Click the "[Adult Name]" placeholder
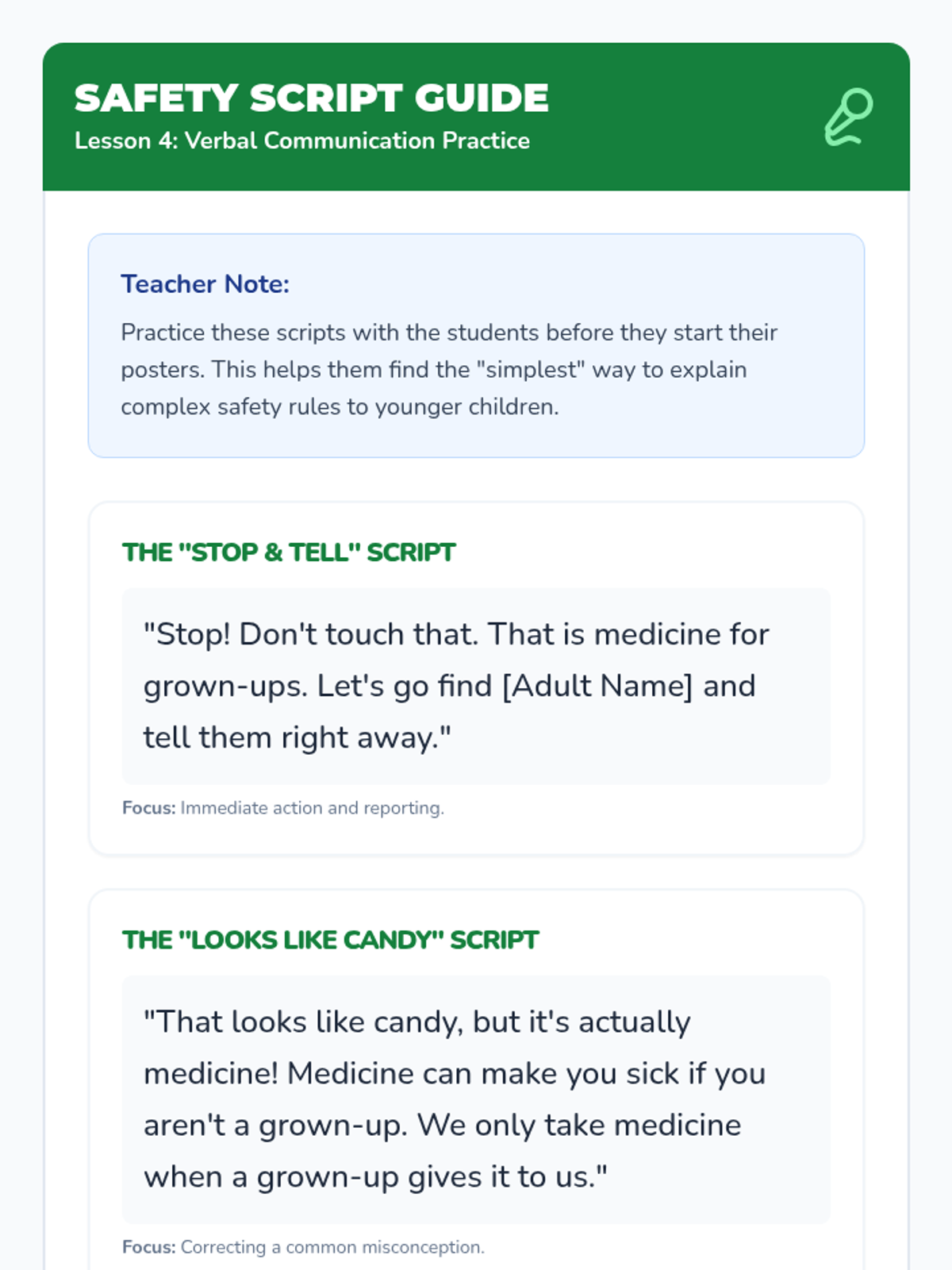952x1270 pixels. 598,686
